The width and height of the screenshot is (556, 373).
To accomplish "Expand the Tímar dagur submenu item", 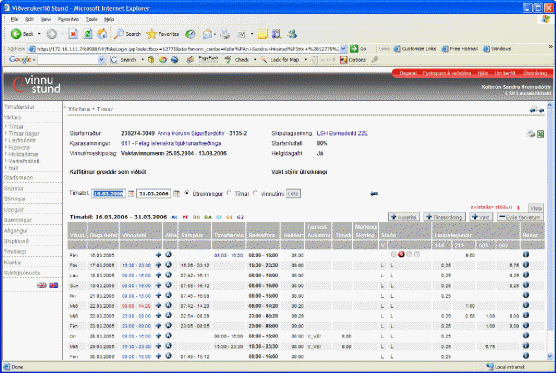I will [24, 133].
